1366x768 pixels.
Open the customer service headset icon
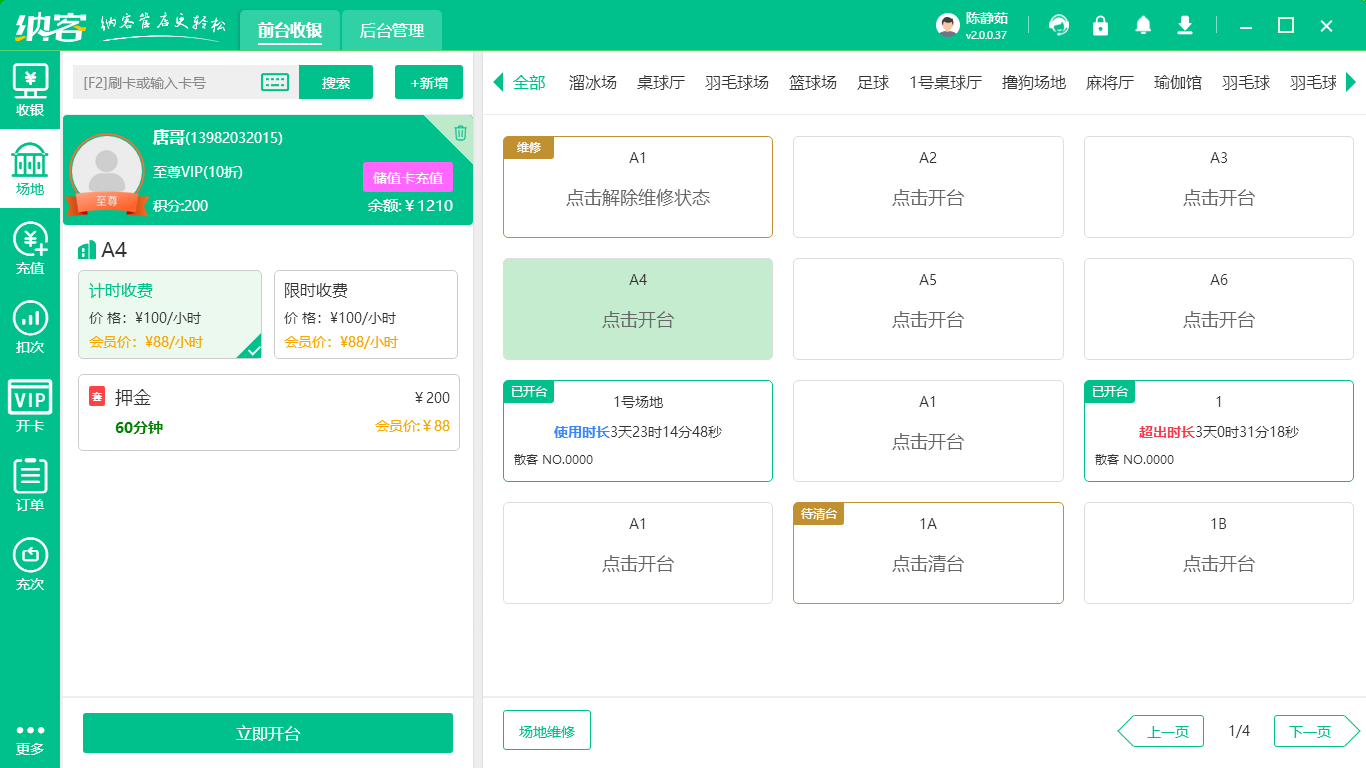coord(1058,24)
